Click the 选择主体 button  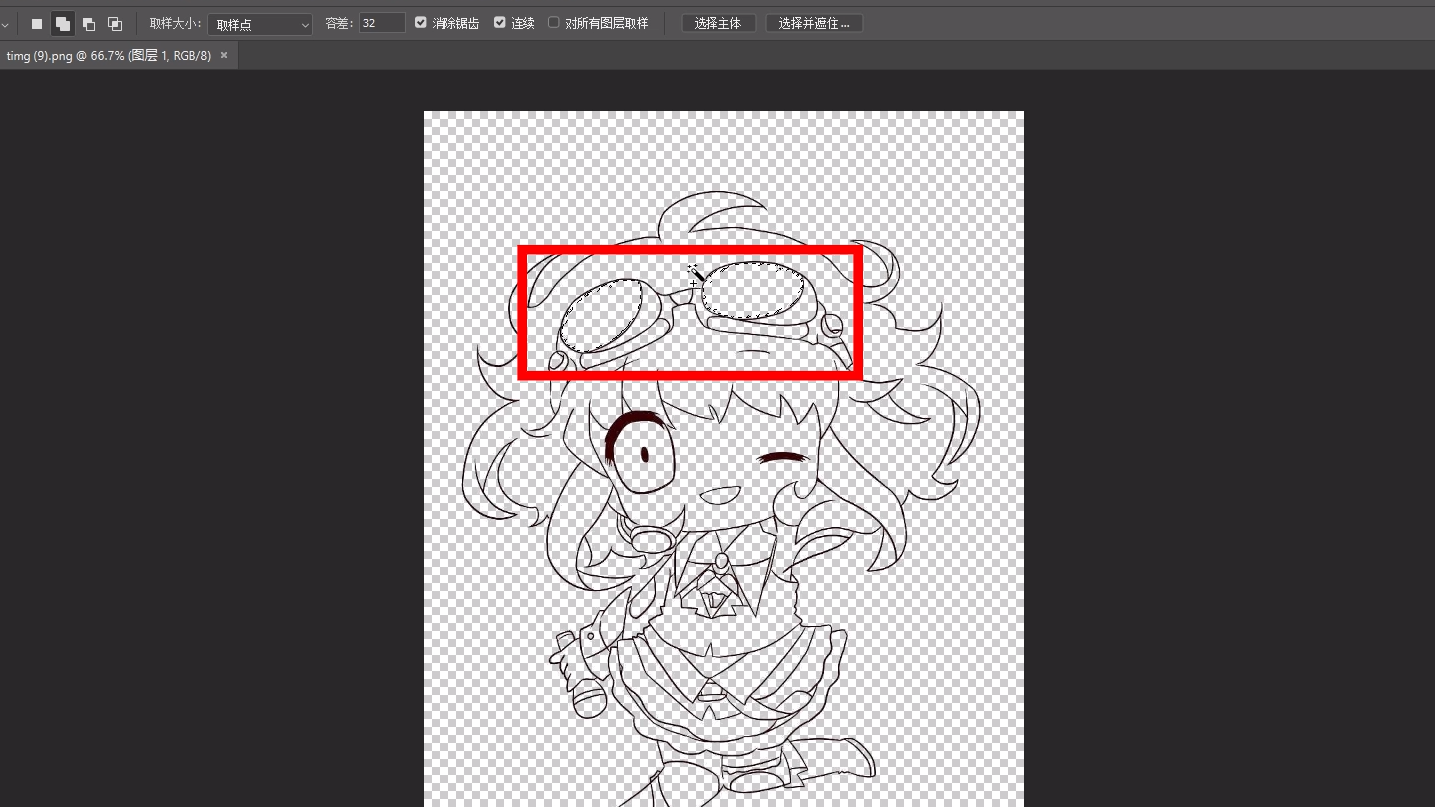(718, 23)
